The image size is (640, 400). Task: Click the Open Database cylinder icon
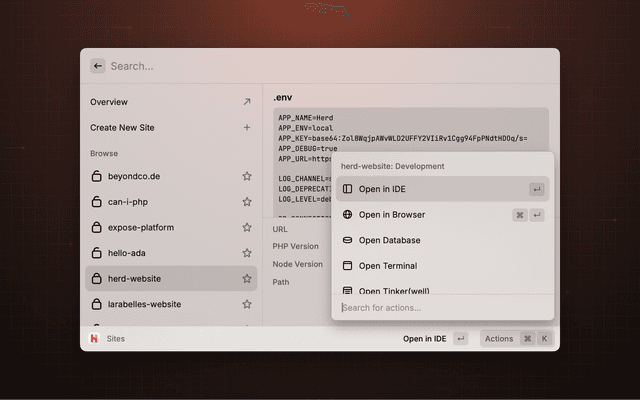pyautogui.click(x=347, y=240)
